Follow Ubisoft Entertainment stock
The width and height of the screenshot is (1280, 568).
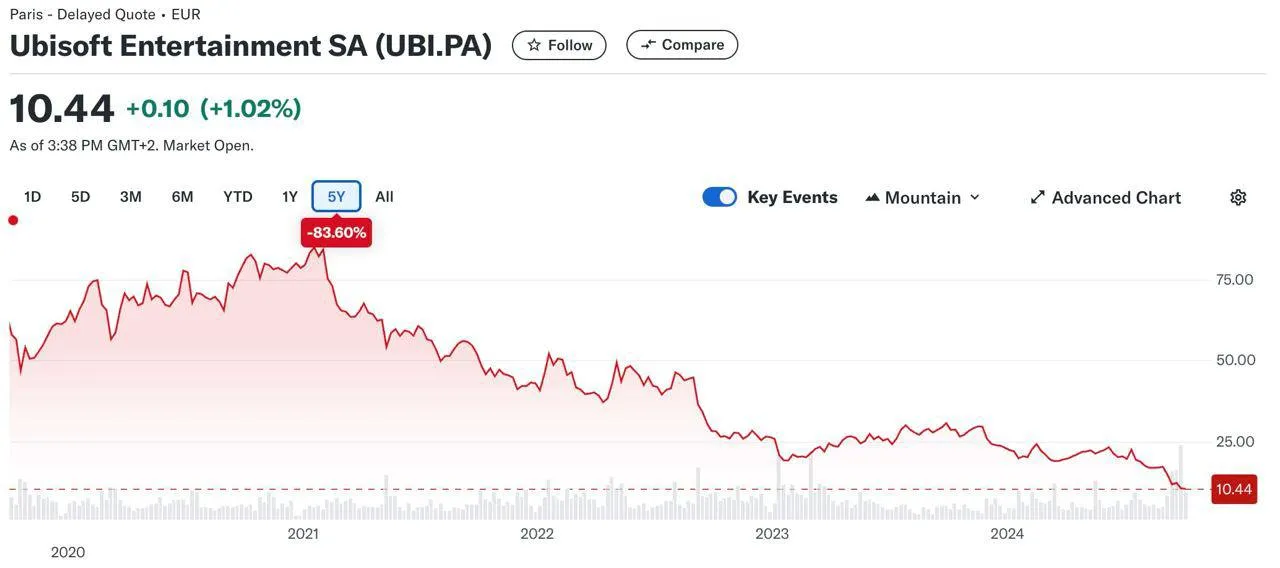tap(559, 45)
